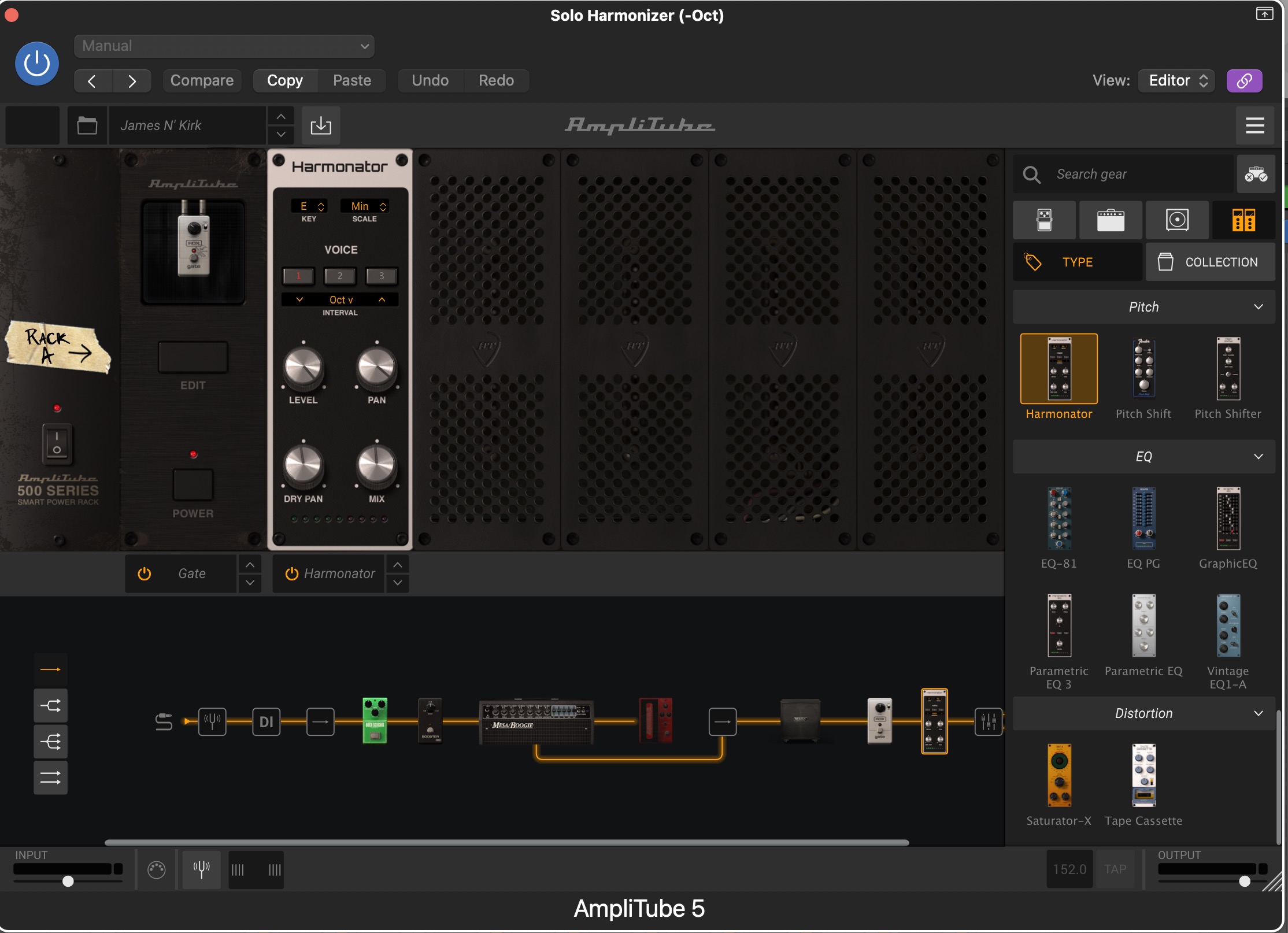Click the save preset download icon
The height and width of the screenshot is (933, 1288).
321,125
